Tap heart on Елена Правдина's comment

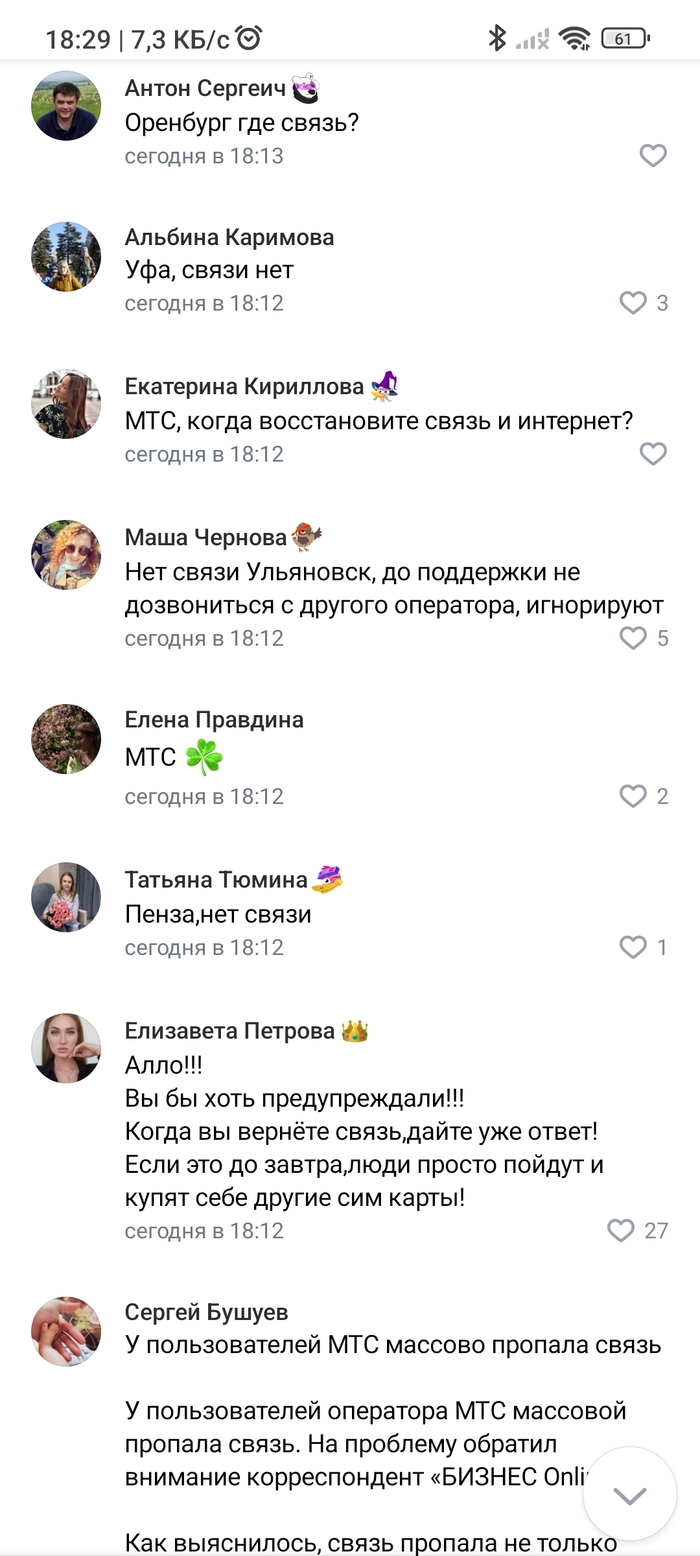[x=633, y=796]
